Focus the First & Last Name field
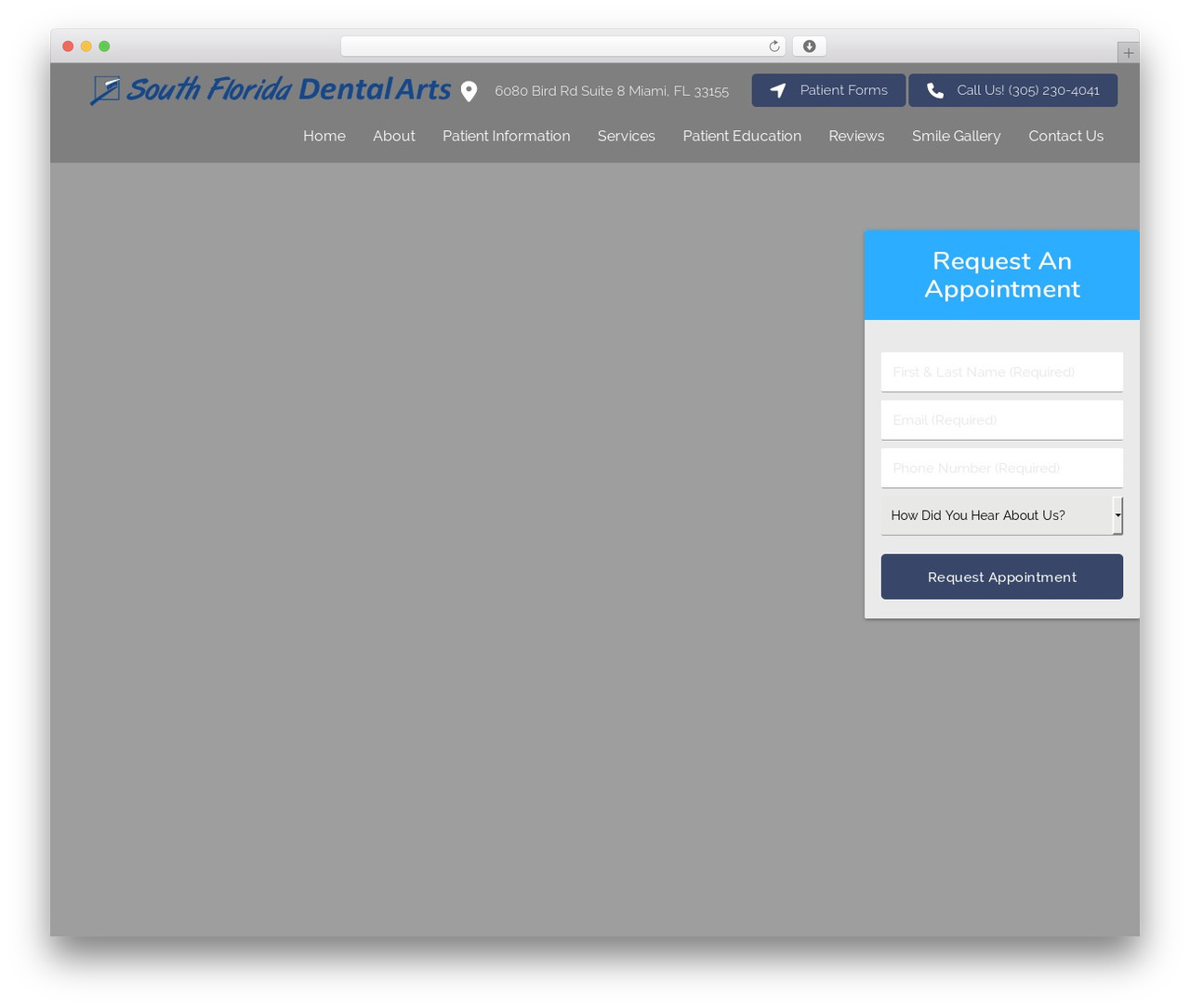The height and width of the screenshot is (1008, 1190). pyautogui.click(x=1002, y=372)
